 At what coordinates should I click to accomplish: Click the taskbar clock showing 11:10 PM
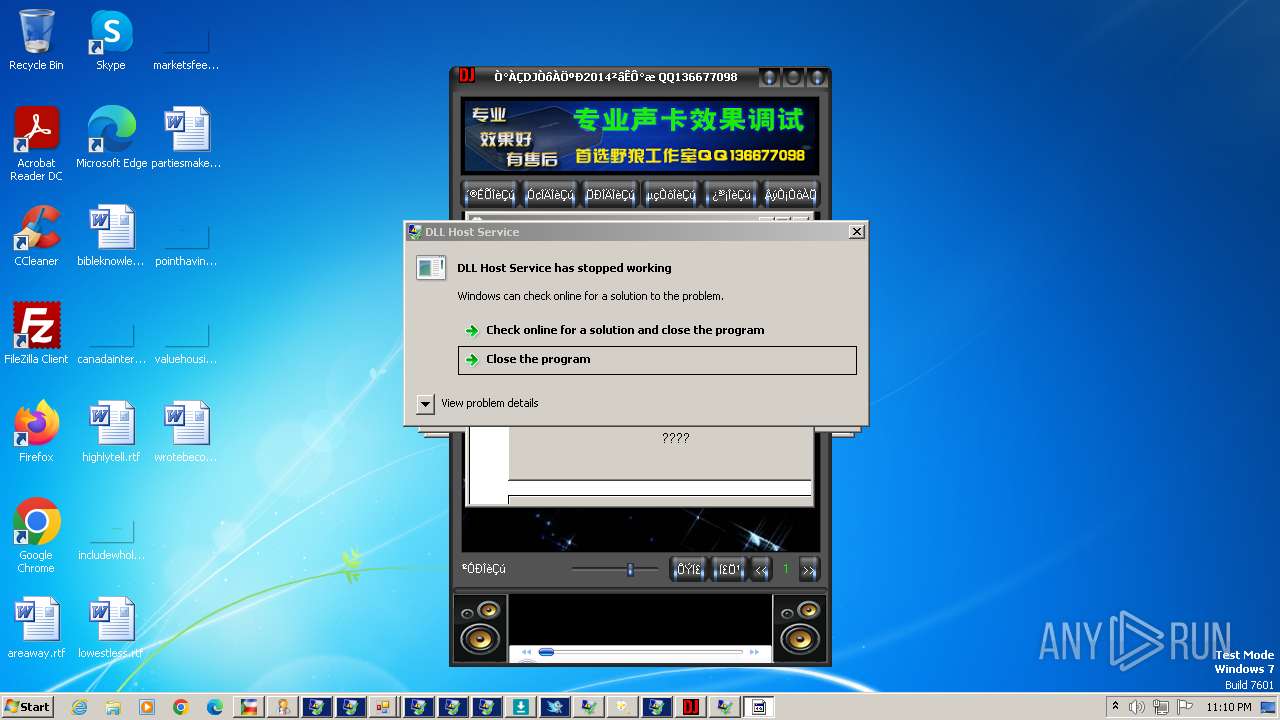(x=1229, y=707)
